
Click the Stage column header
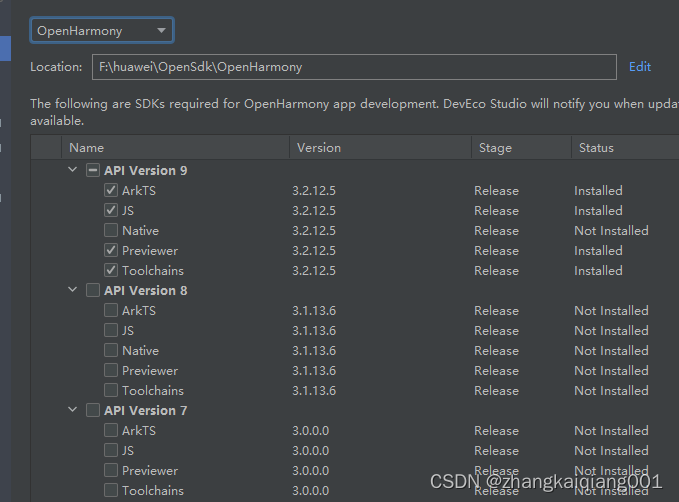point(521,148)
